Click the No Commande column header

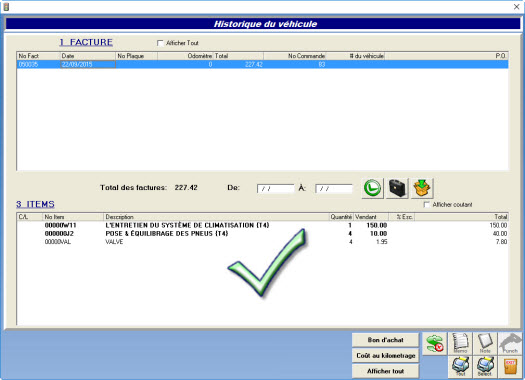(x=294, y=56)
